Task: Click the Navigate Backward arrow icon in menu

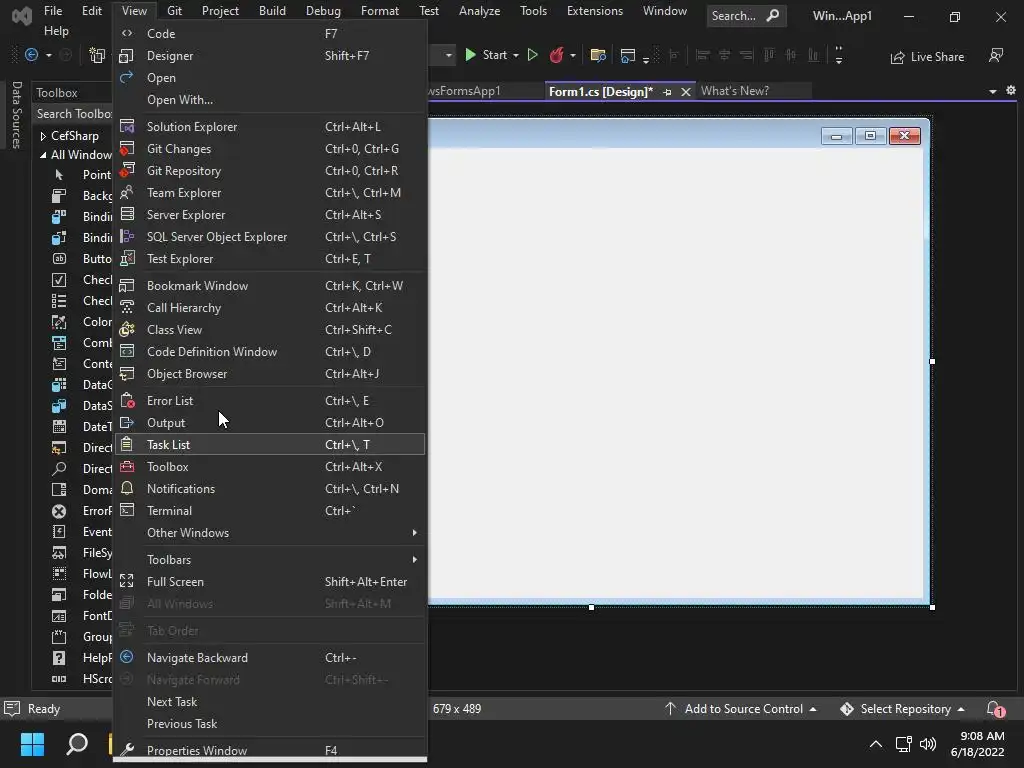Action: pos(127,657)
